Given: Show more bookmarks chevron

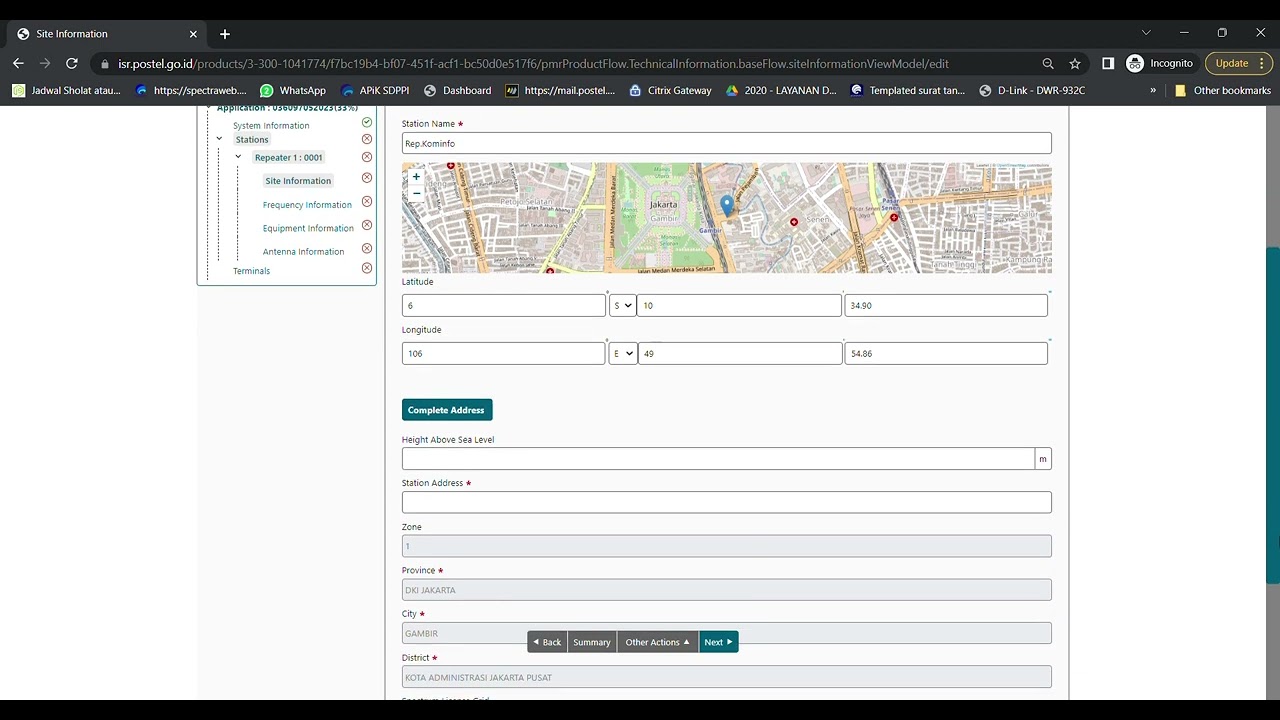Looking at the screenshot, I should pyautogui.click(x=1153, y=90).
